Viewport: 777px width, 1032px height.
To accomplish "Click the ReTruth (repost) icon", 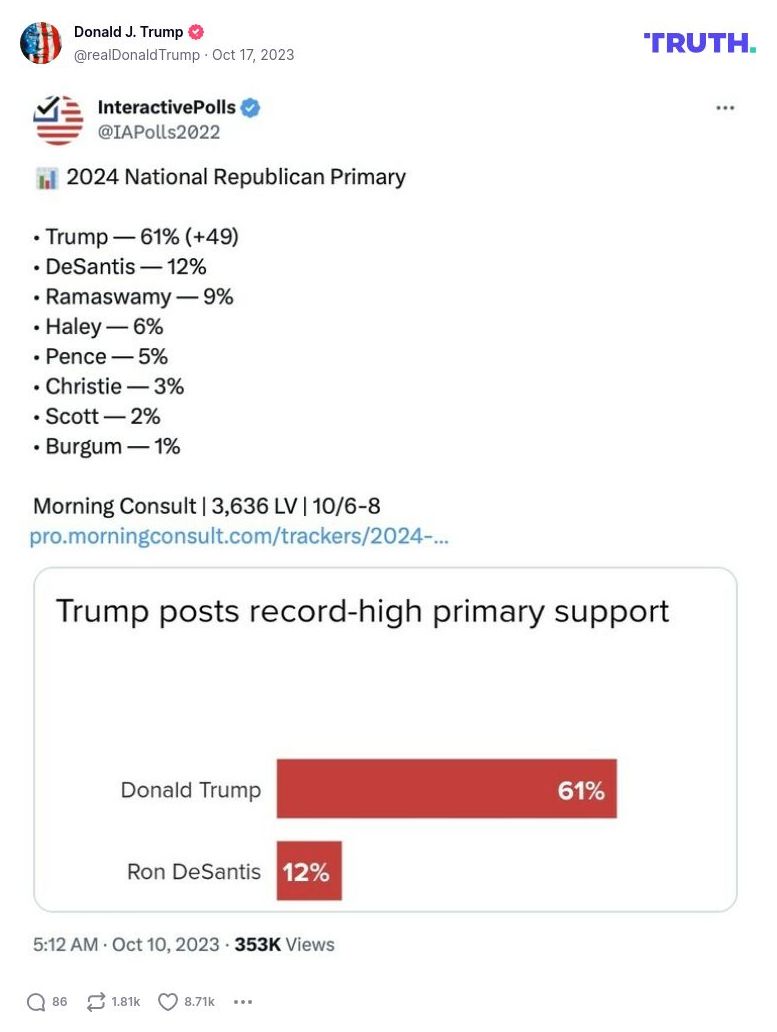I will point(95,1001).
